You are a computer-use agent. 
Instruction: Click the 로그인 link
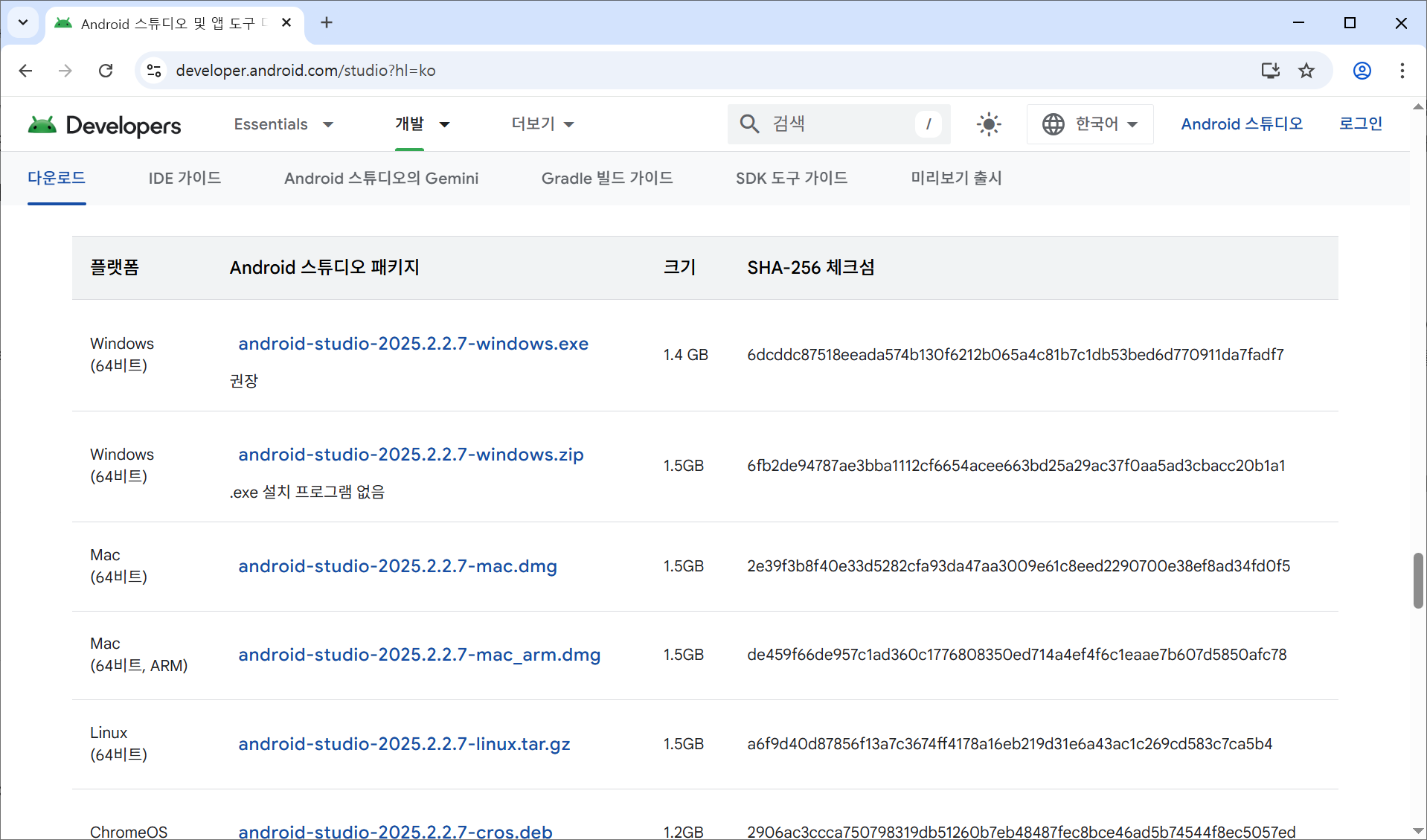(1360, 124)
